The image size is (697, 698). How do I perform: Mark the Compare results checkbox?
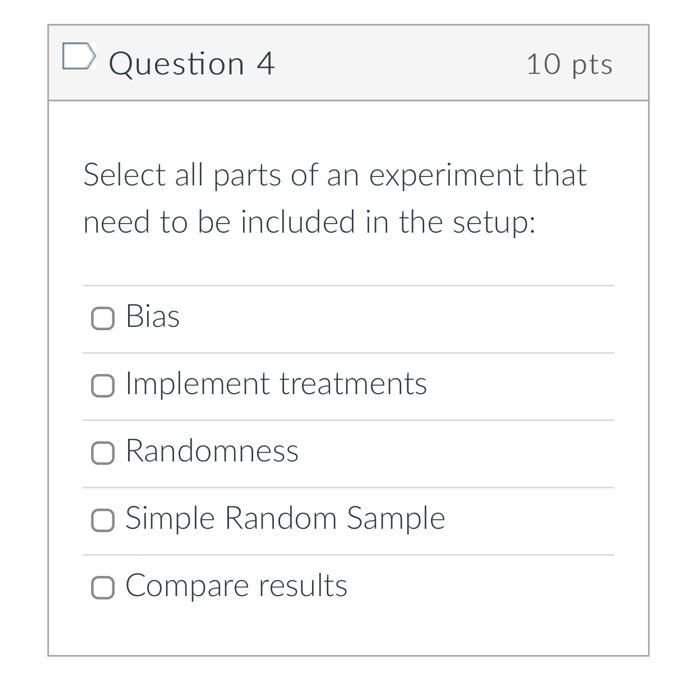102,588
